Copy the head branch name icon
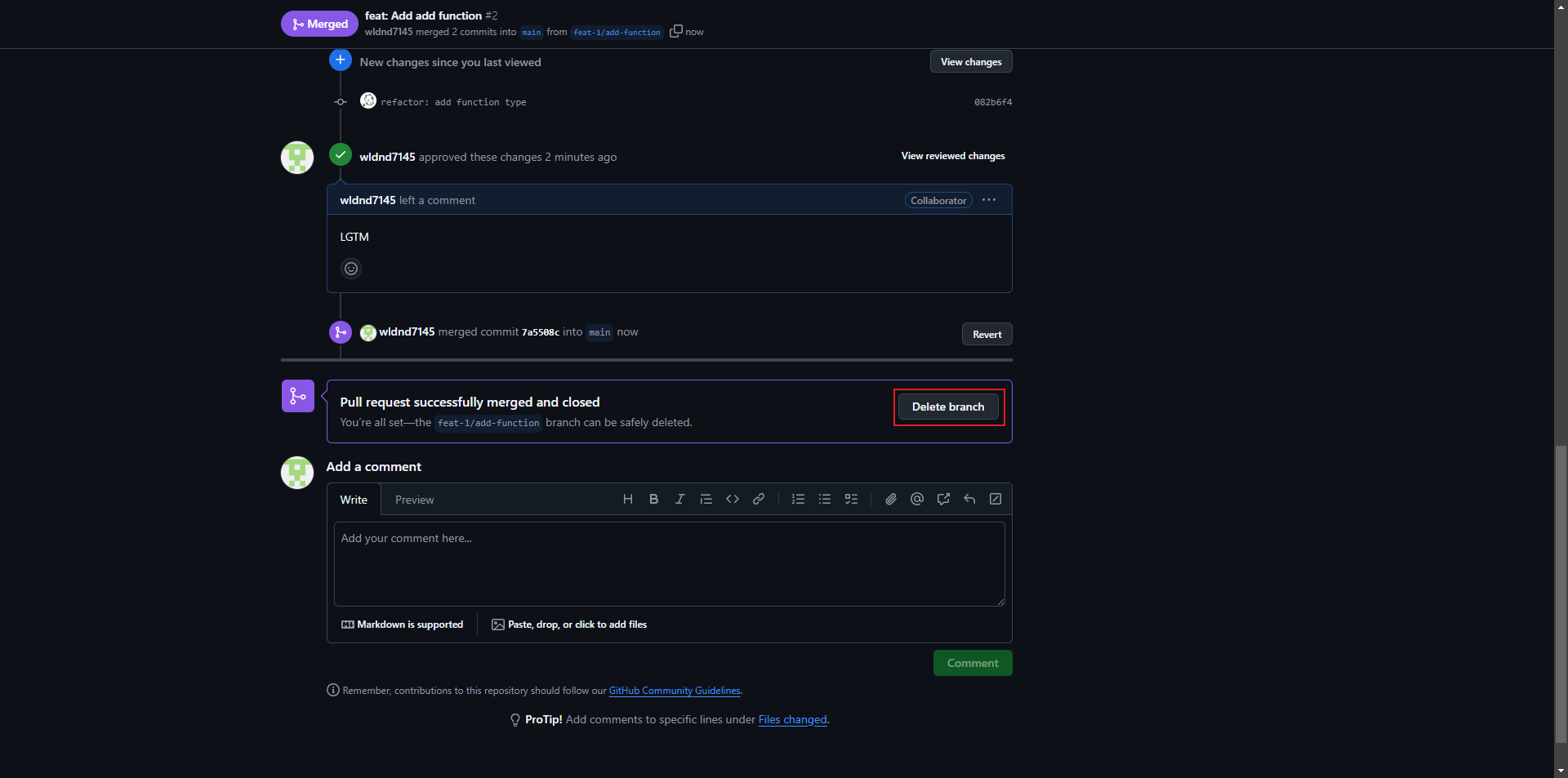Image resolution: width=1568 pixels, height=778 pixels. tap(676, 31)
